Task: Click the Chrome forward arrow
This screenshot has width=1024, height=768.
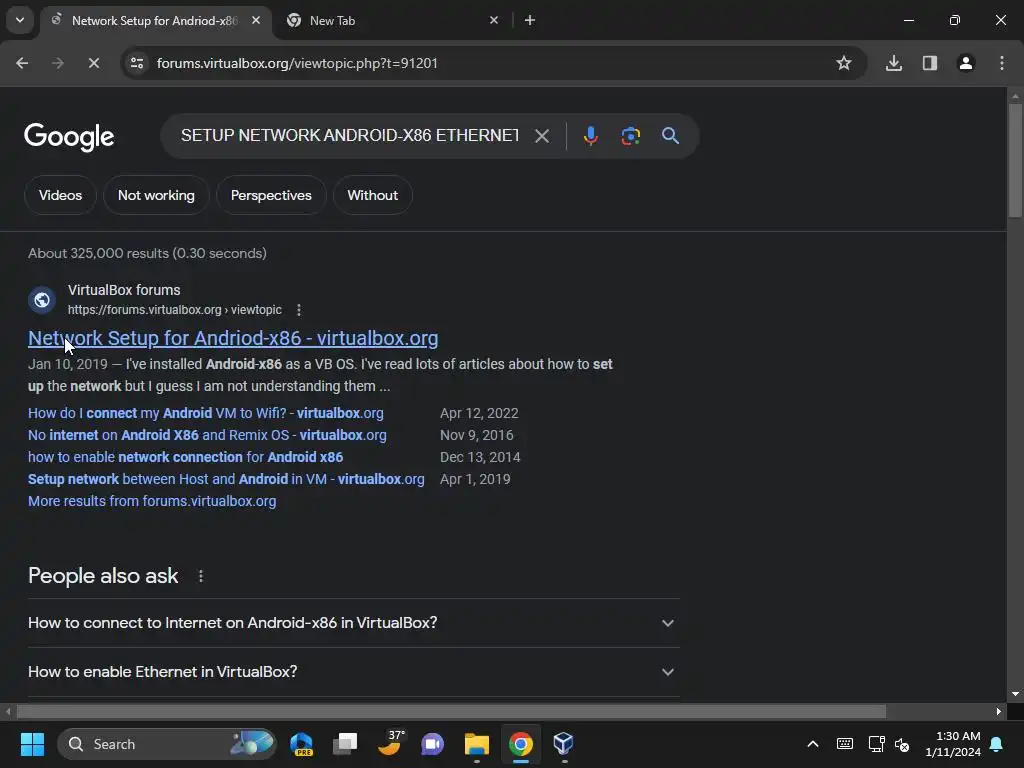Action: pyautogui.click(x=57, y=63)
